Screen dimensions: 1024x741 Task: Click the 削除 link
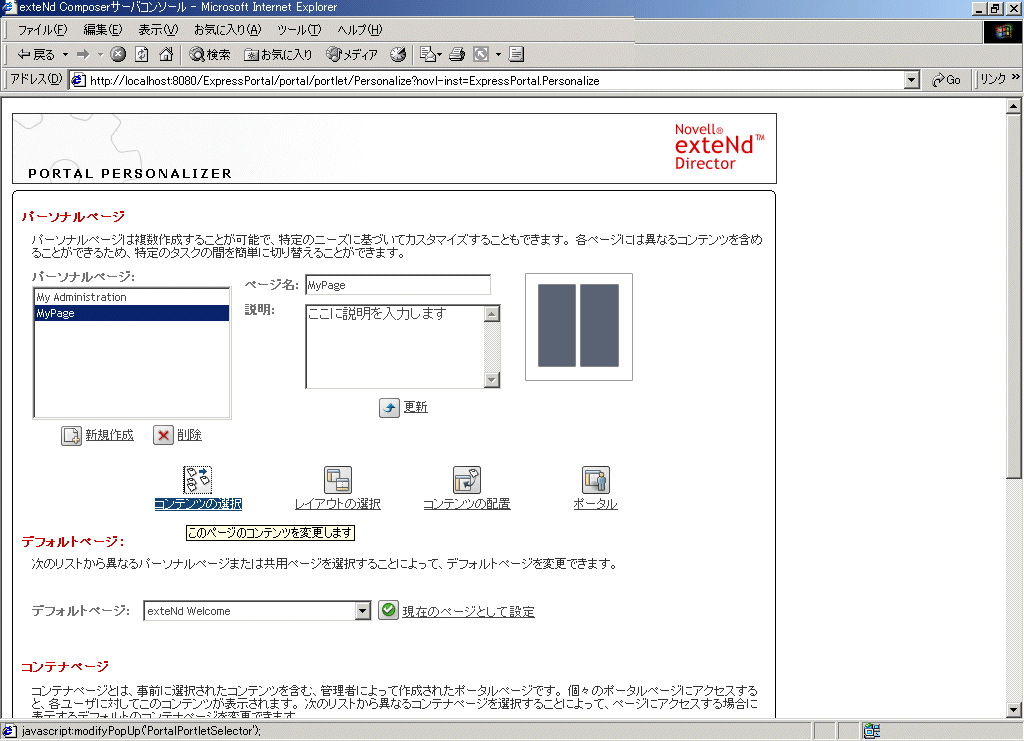(x=189, y=435)
